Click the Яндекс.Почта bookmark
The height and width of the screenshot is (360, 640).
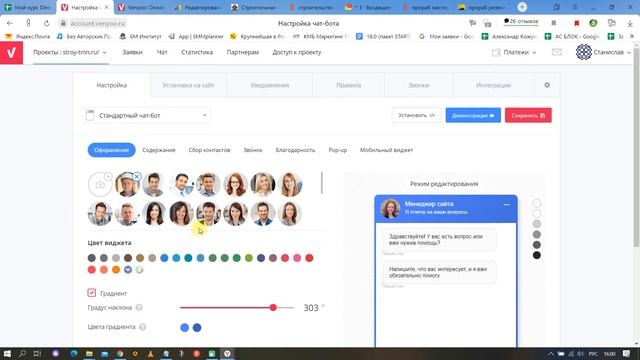tap(27, 36)
